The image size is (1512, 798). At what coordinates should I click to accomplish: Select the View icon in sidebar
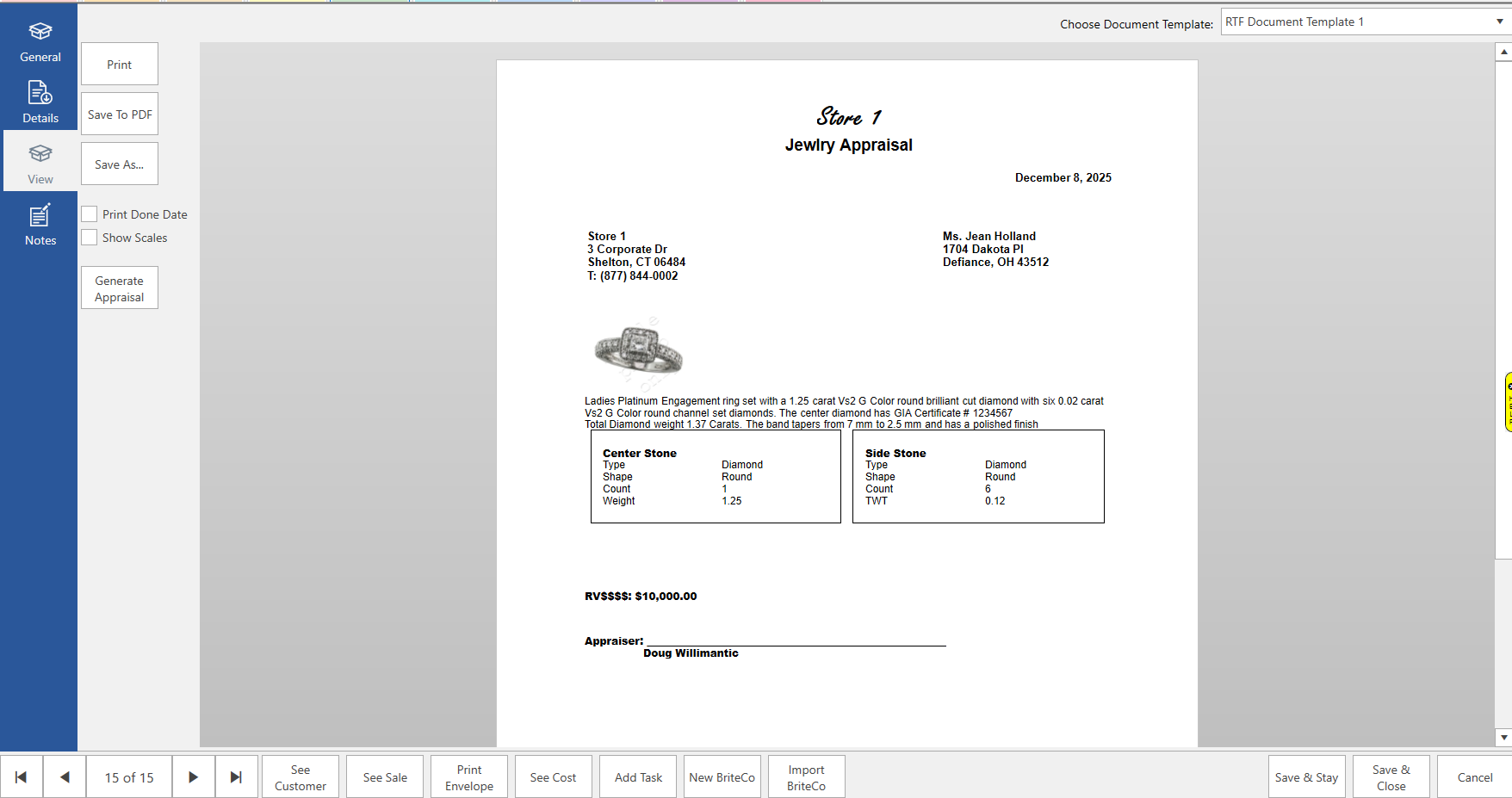(x=40, y=155)
